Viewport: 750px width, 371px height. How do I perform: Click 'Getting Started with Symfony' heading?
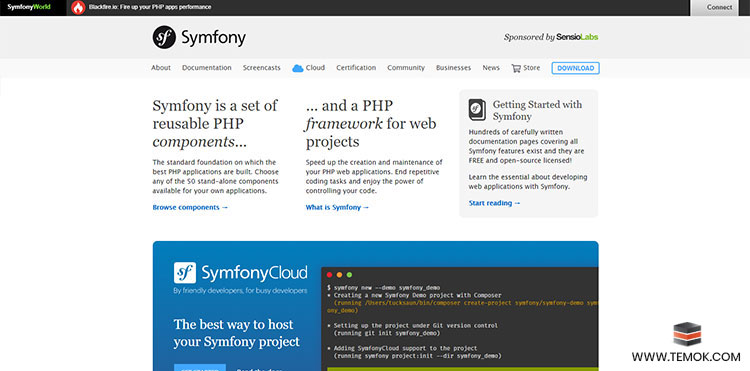pyautogui.click(x=538, y=110)
